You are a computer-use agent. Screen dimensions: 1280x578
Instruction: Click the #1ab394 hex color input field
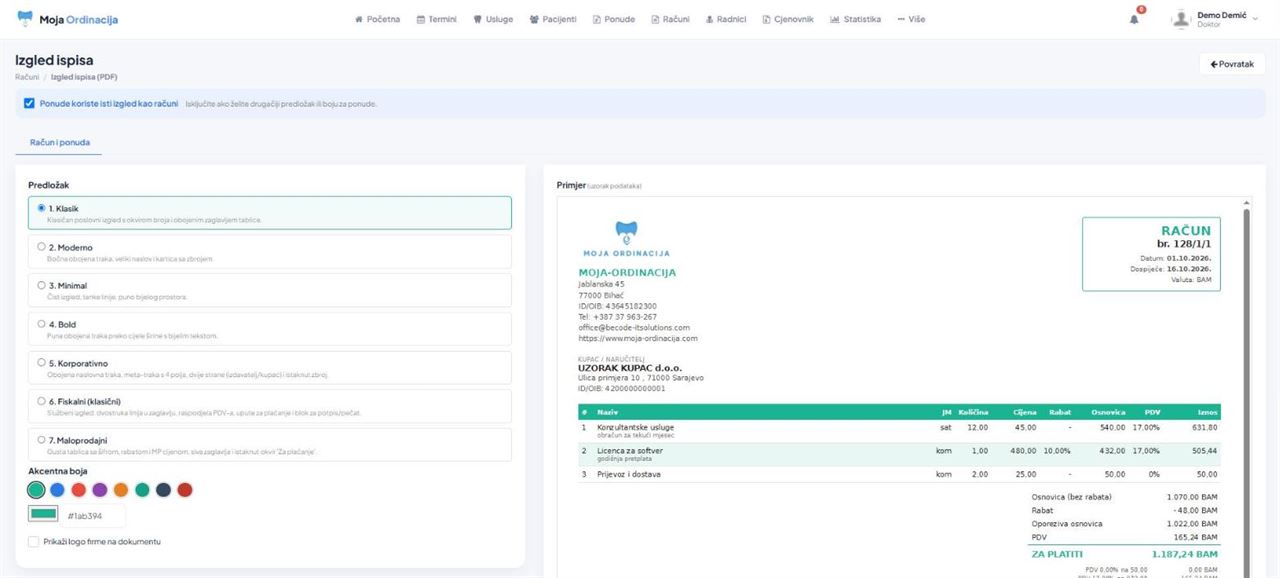93,515
